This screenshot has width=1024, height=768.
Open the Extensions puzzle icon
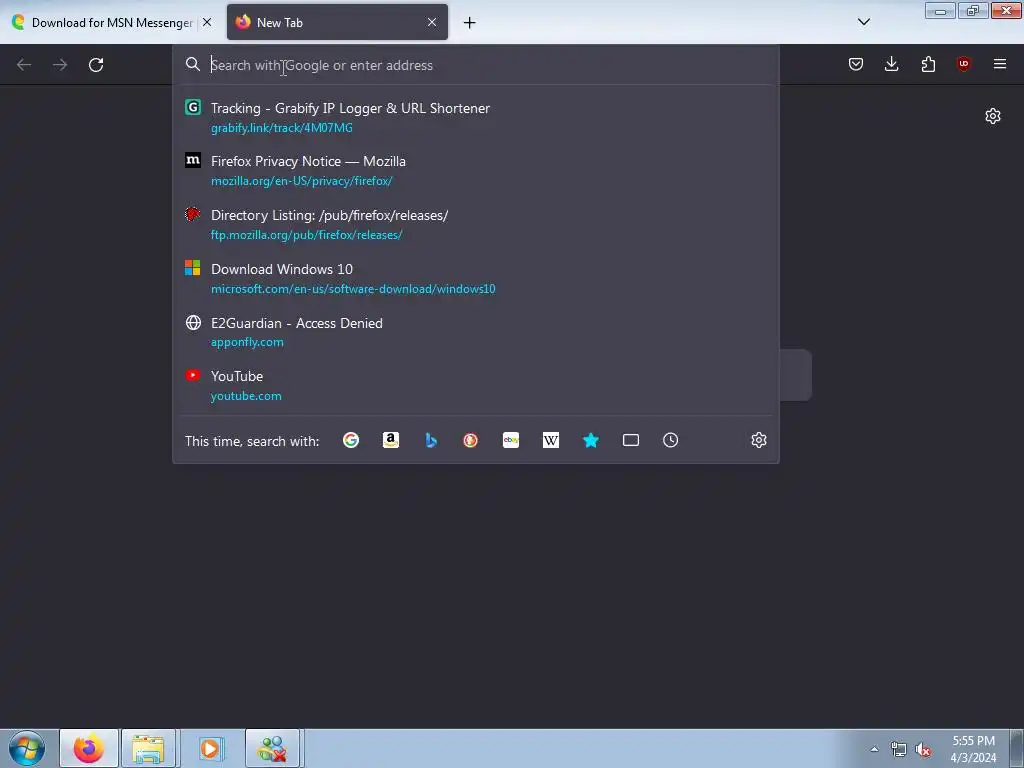pos(928,64)
